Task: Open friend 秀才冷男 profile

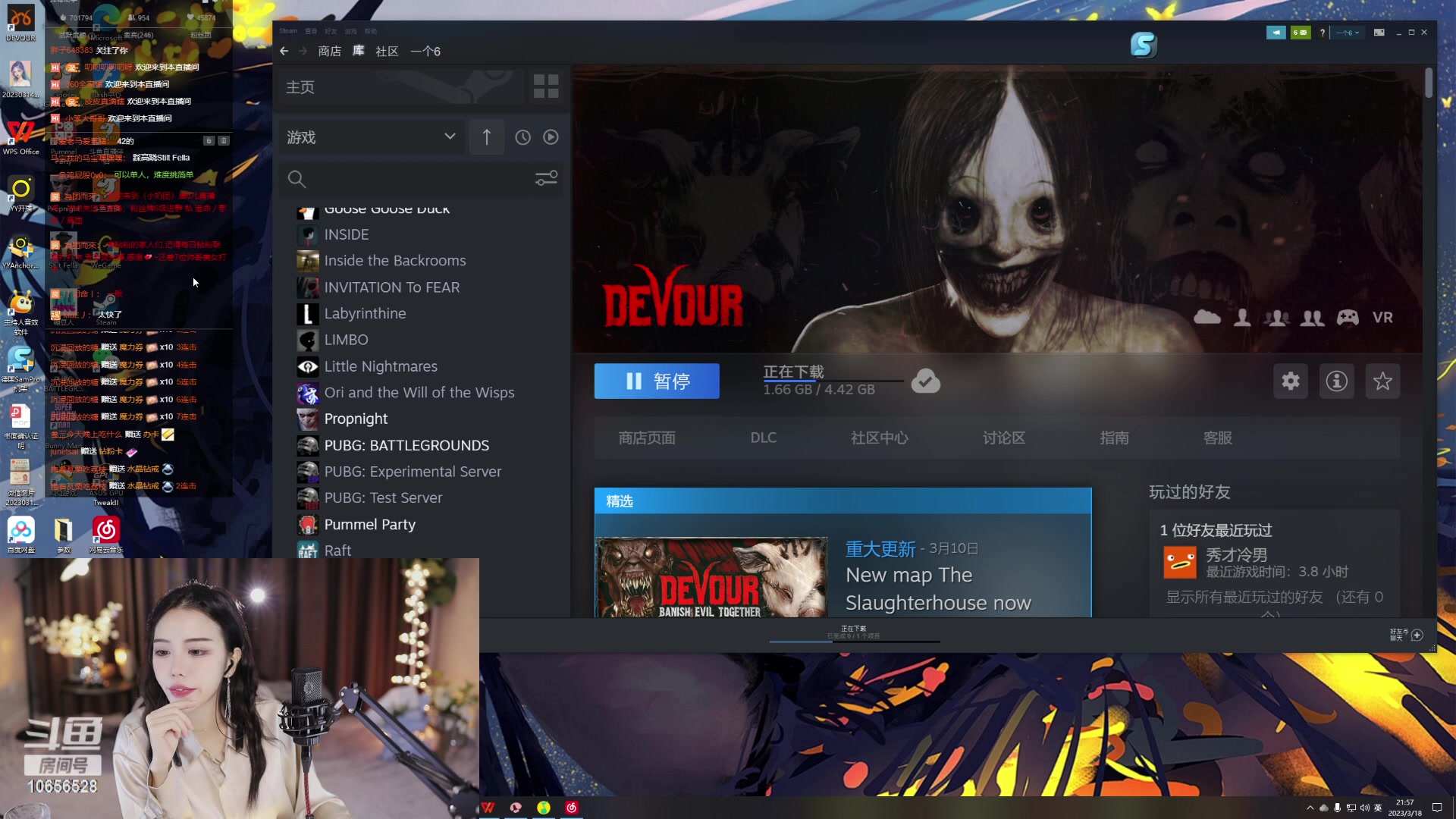Action: (1237, 555)
